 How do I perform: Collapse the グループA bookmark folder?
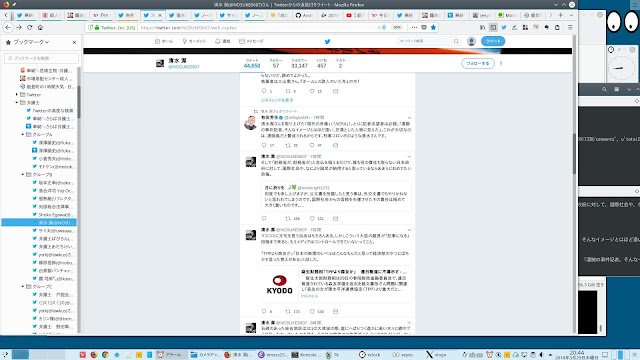(23, 134)
